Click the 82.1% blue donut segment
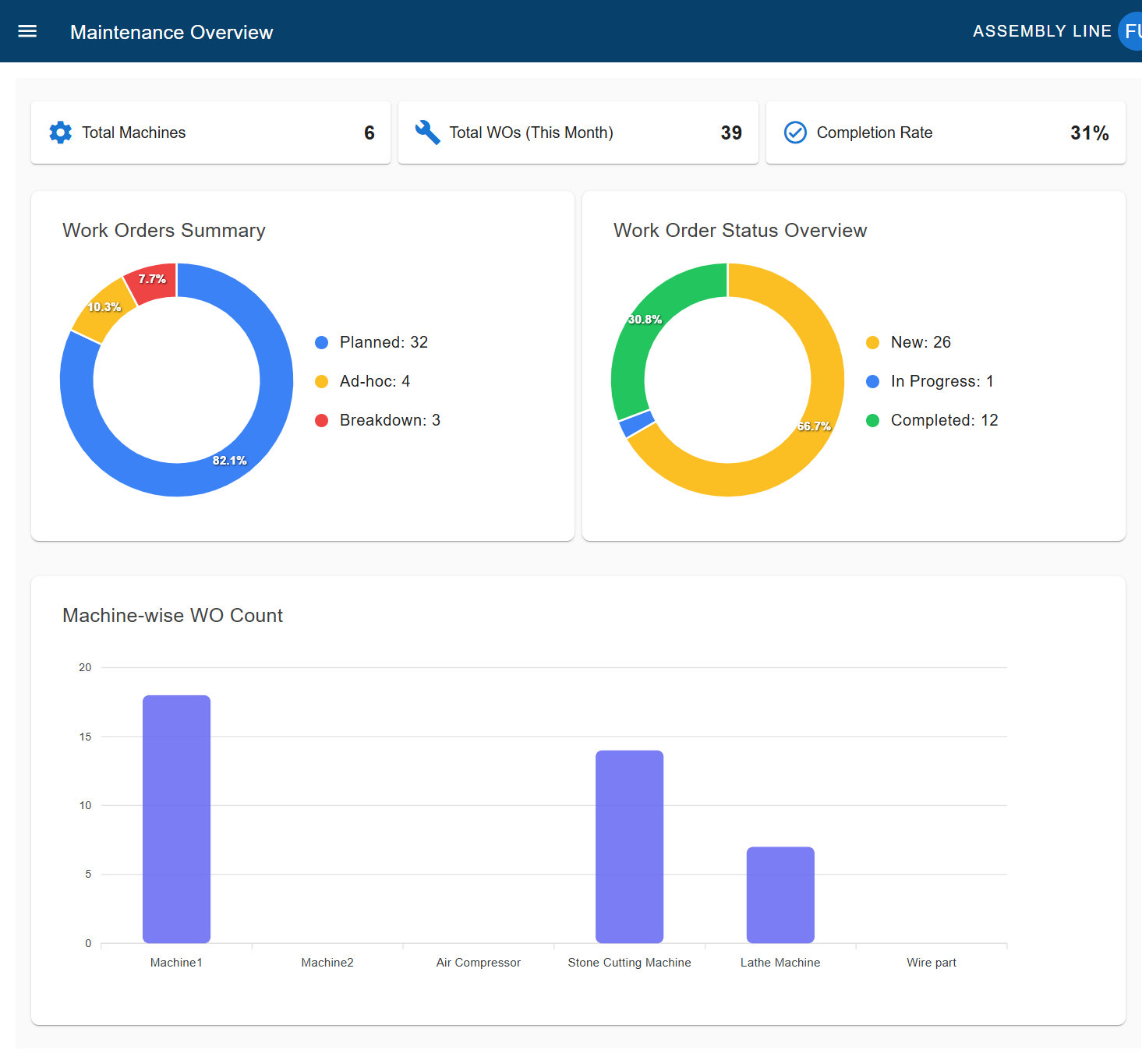The height and width of the screenshot is (1064, 1142). (x=229, y=460)
